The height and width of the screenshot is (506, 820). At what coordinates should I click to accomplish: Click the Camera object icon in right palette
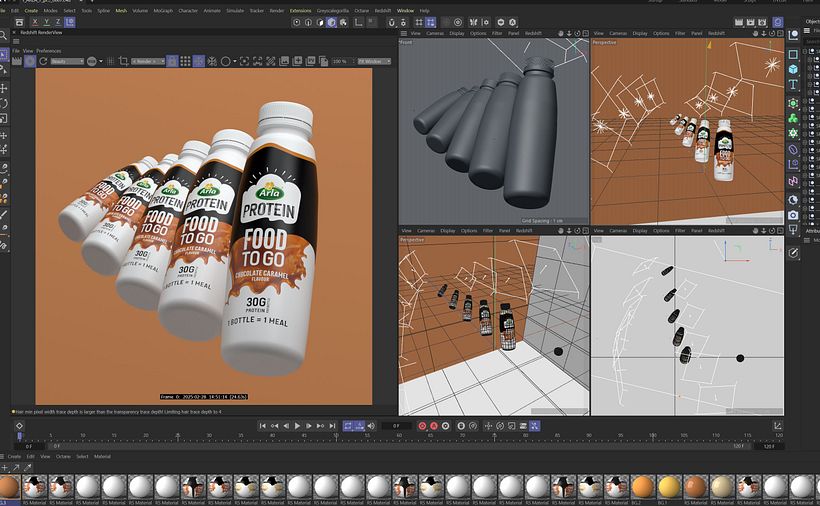[x=793, y=215]
